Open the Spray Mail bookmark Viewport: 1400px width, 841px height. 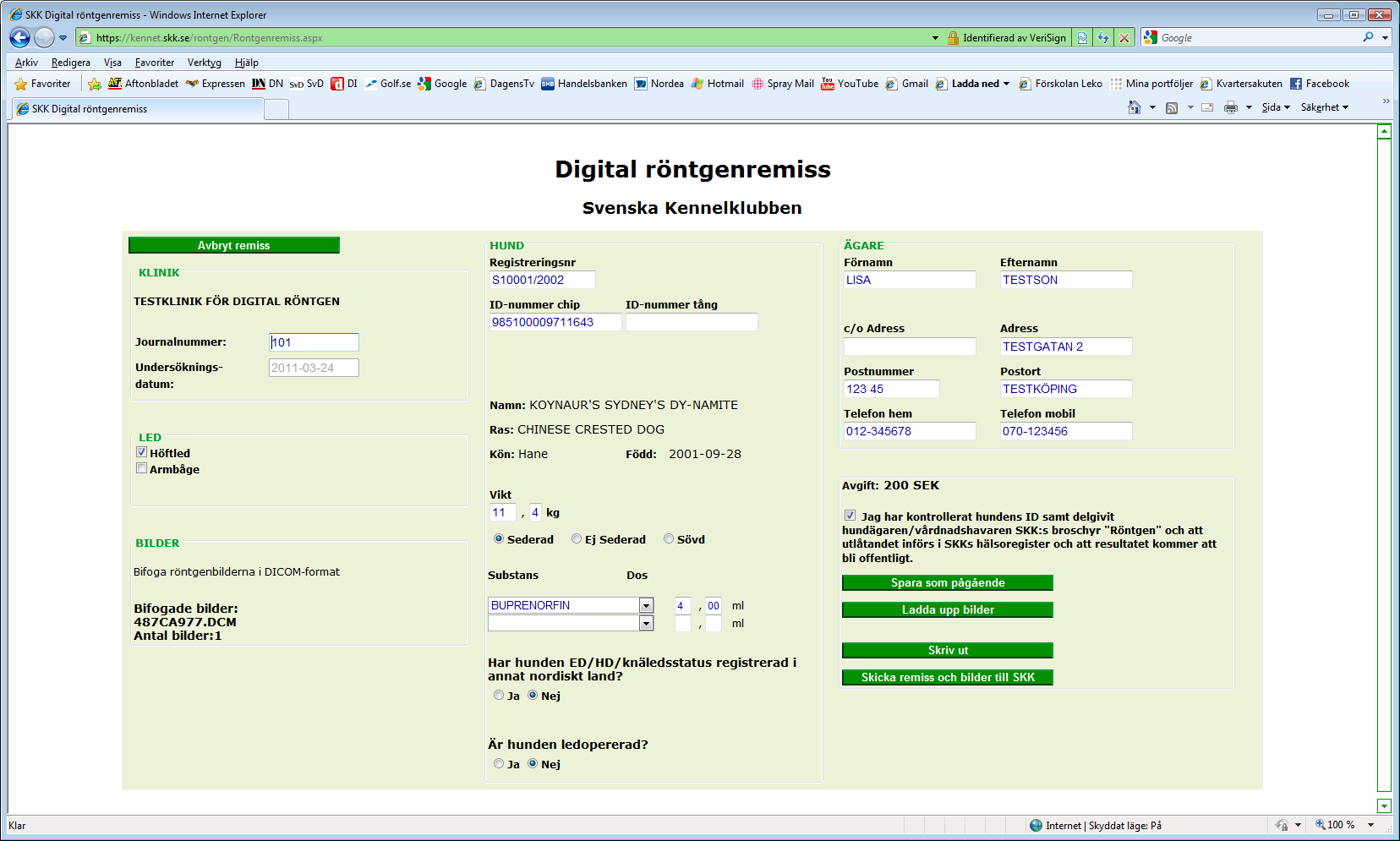[783, 84]
